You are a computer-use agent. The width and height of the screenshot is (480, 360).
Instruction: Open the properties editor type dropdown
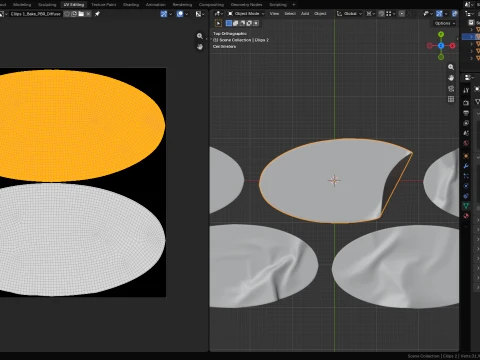[469, 78]
